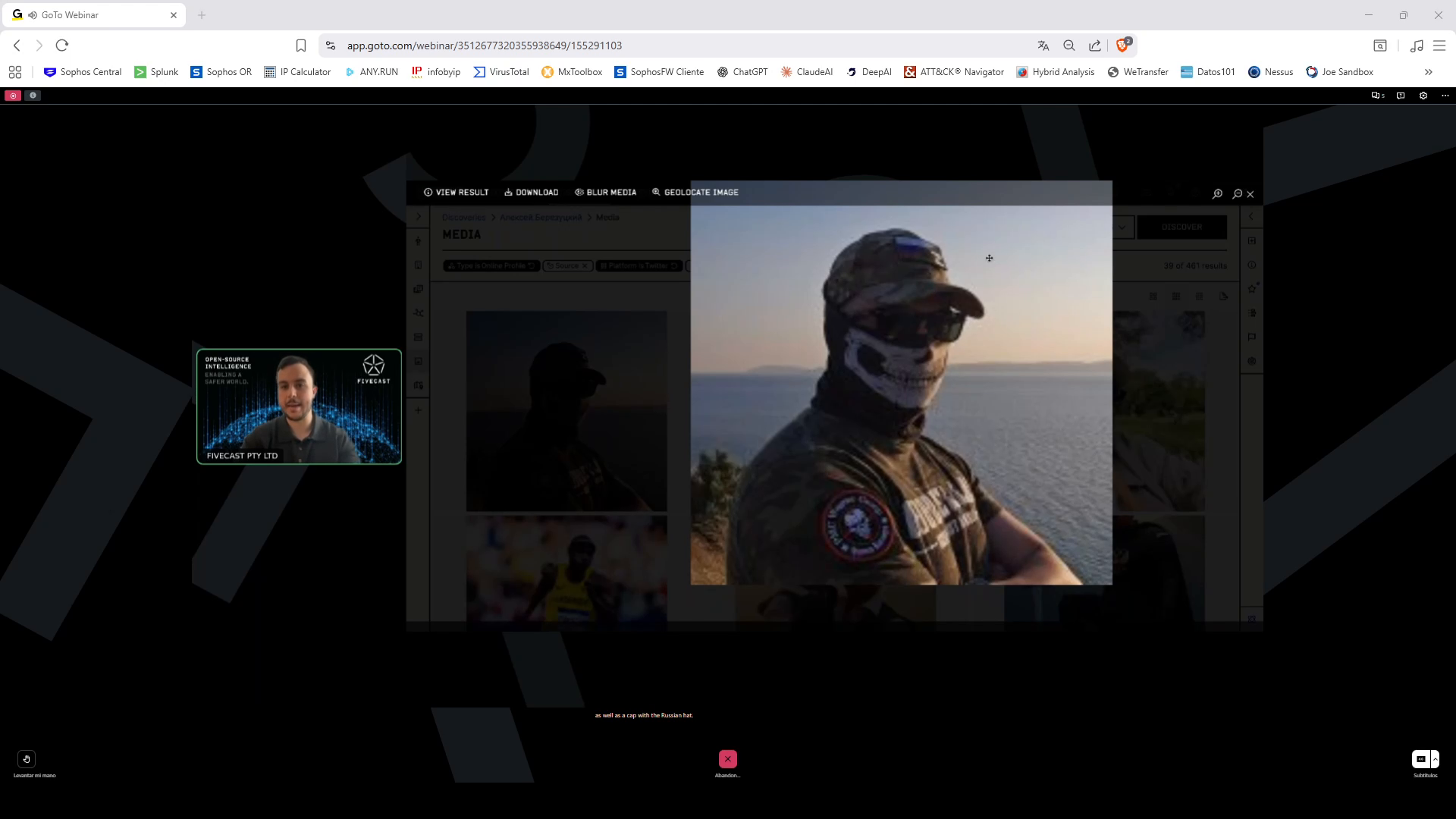
Task: Open the Brave Shields icon
Action: click(x=1123, y=45)
